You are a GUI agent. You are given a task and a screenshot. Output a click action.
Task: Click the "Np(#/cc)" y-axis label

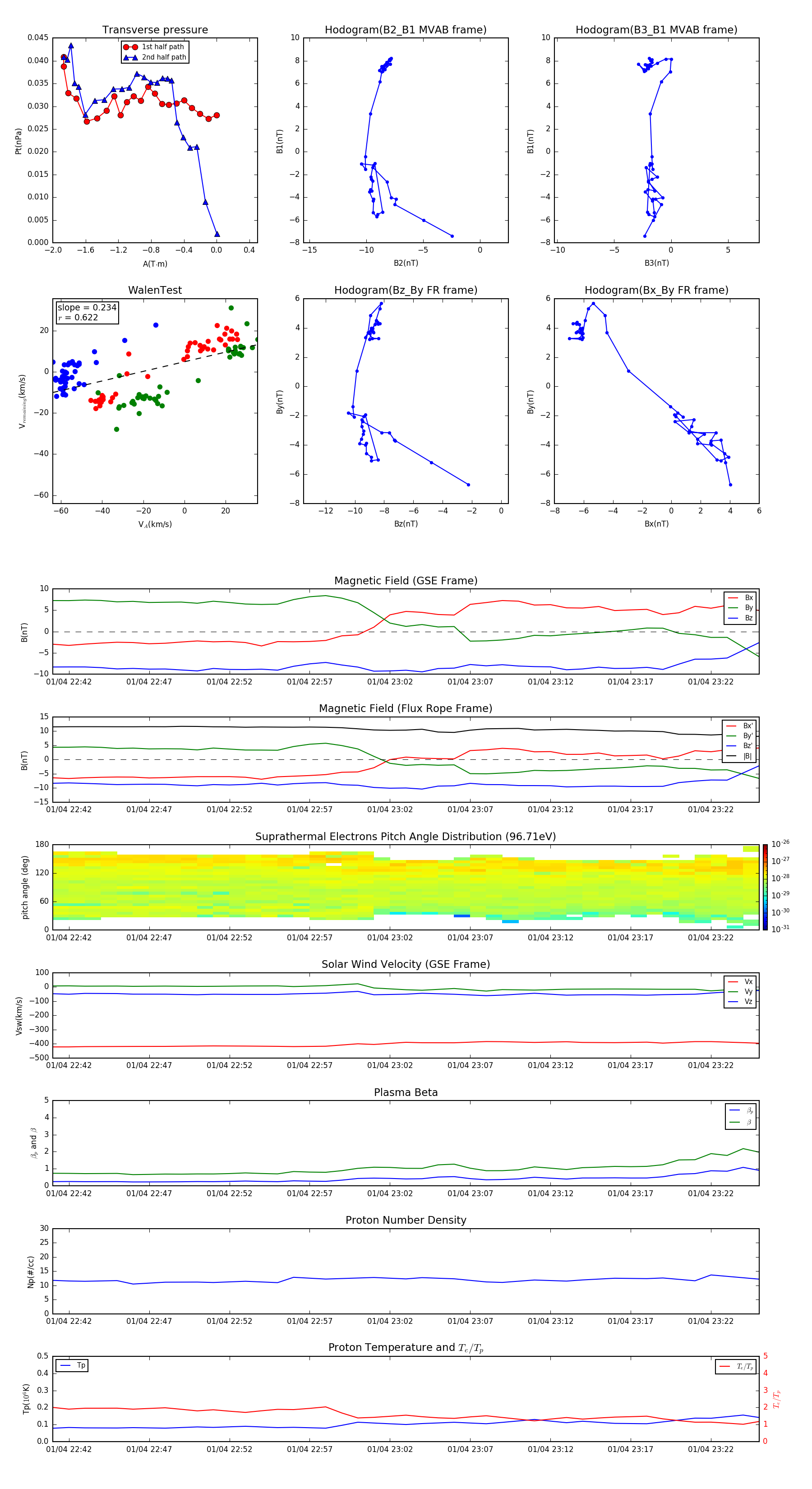(x=31, y=1271)
